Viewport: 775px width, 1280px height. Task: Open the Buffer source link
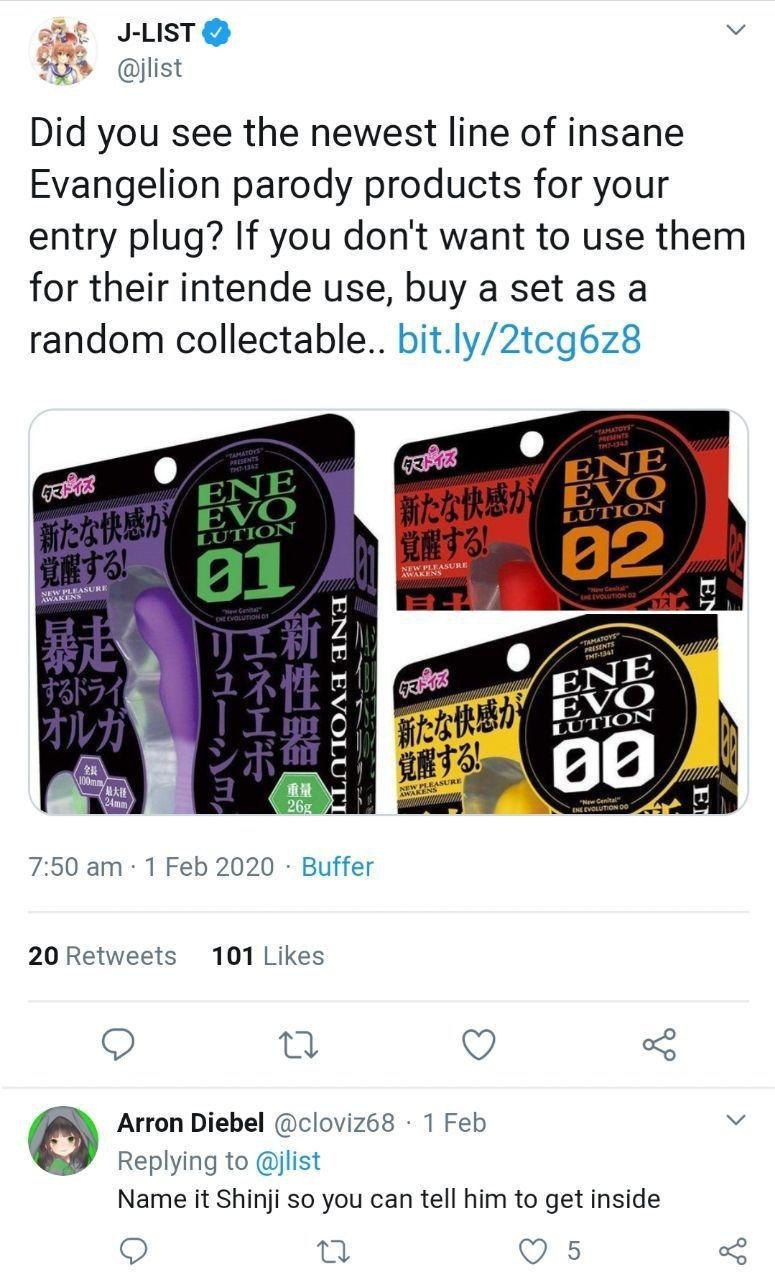(337, 866)
